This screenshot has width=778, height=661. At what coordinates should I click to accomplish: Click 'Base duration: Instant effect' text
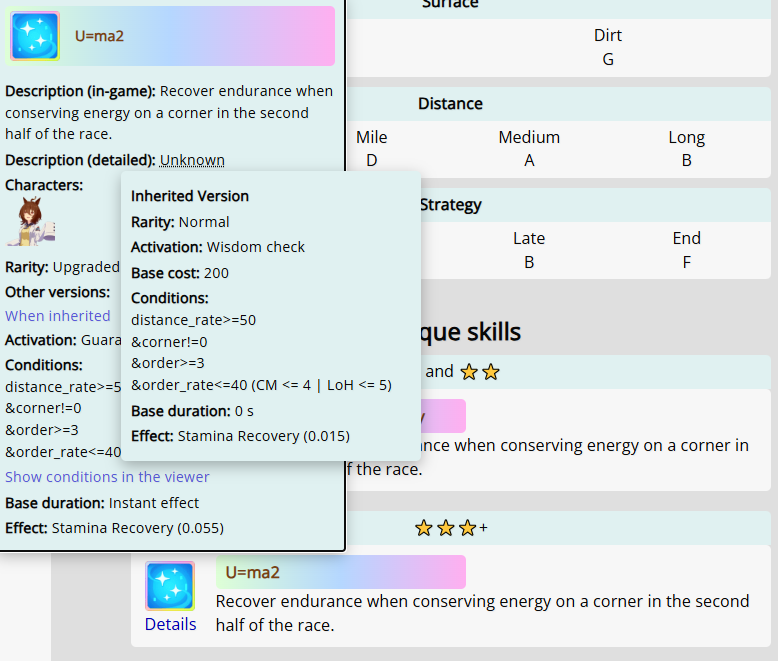(x=102, y=503)
